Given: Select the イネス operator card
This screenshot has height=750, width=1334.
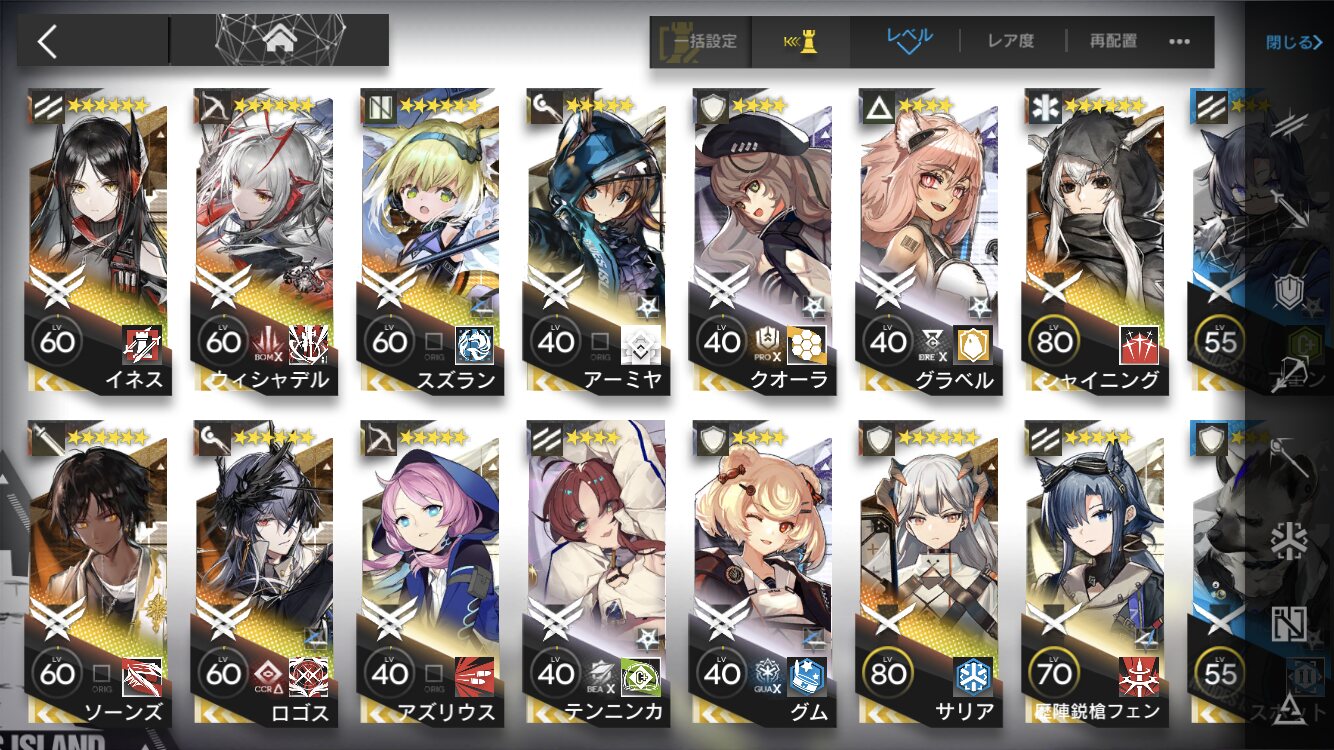Looking at the screenshot, I should [100, 241].
